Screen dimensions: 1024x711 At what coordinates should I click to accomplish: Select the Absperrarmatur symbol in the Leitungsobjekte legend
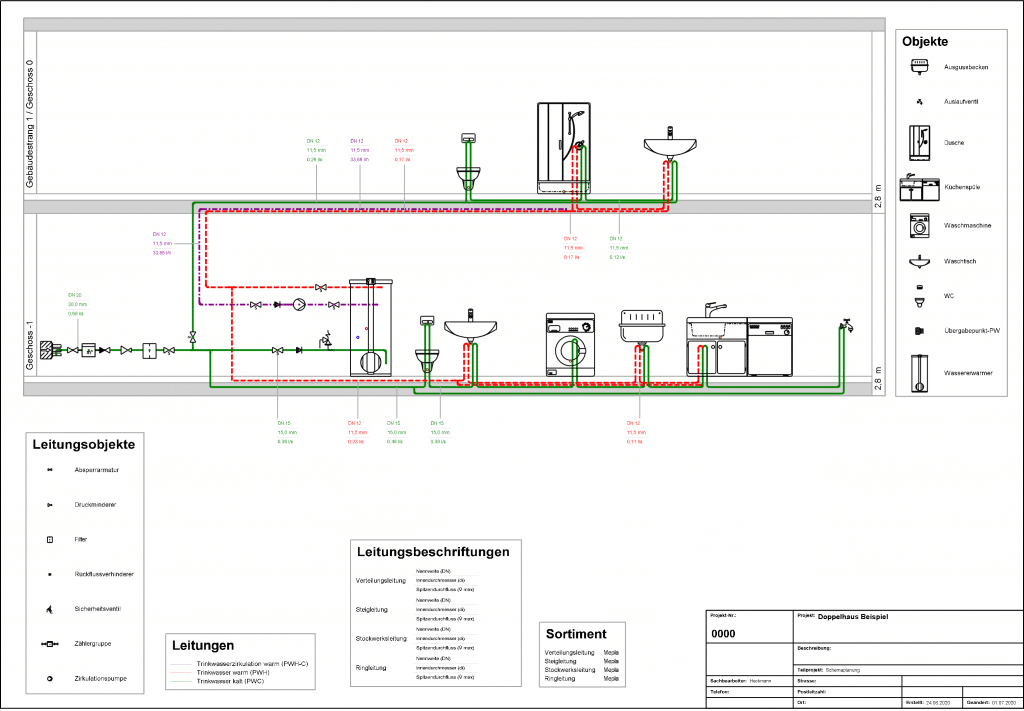[x=50, y=470]
